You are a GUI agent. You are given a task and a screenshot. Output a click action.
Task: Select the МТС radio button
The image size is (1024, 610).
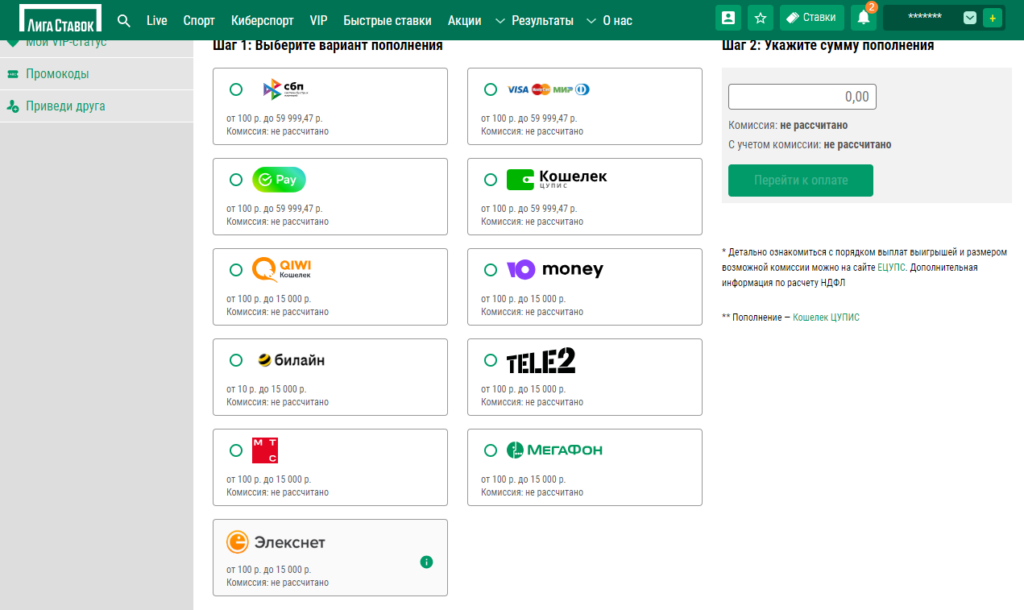coord(236,450)
